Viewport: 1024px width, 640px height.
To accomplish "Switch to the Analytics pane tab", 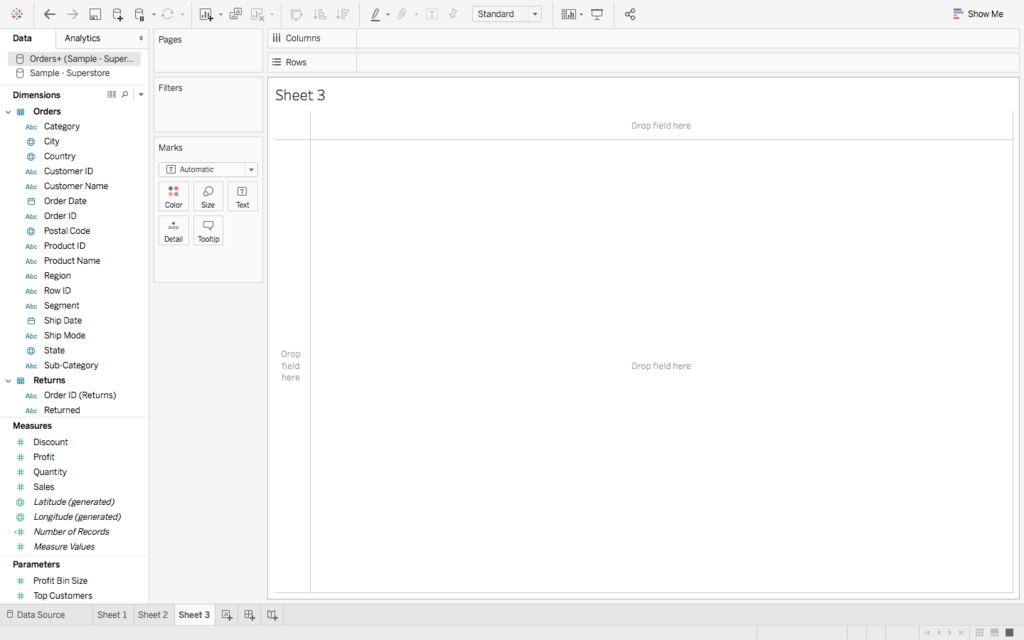I will tap(82, 38).
